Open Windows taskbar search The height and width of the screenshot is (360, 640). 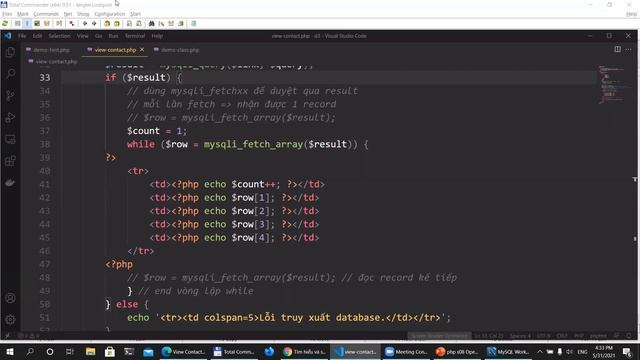click(30, 351)
